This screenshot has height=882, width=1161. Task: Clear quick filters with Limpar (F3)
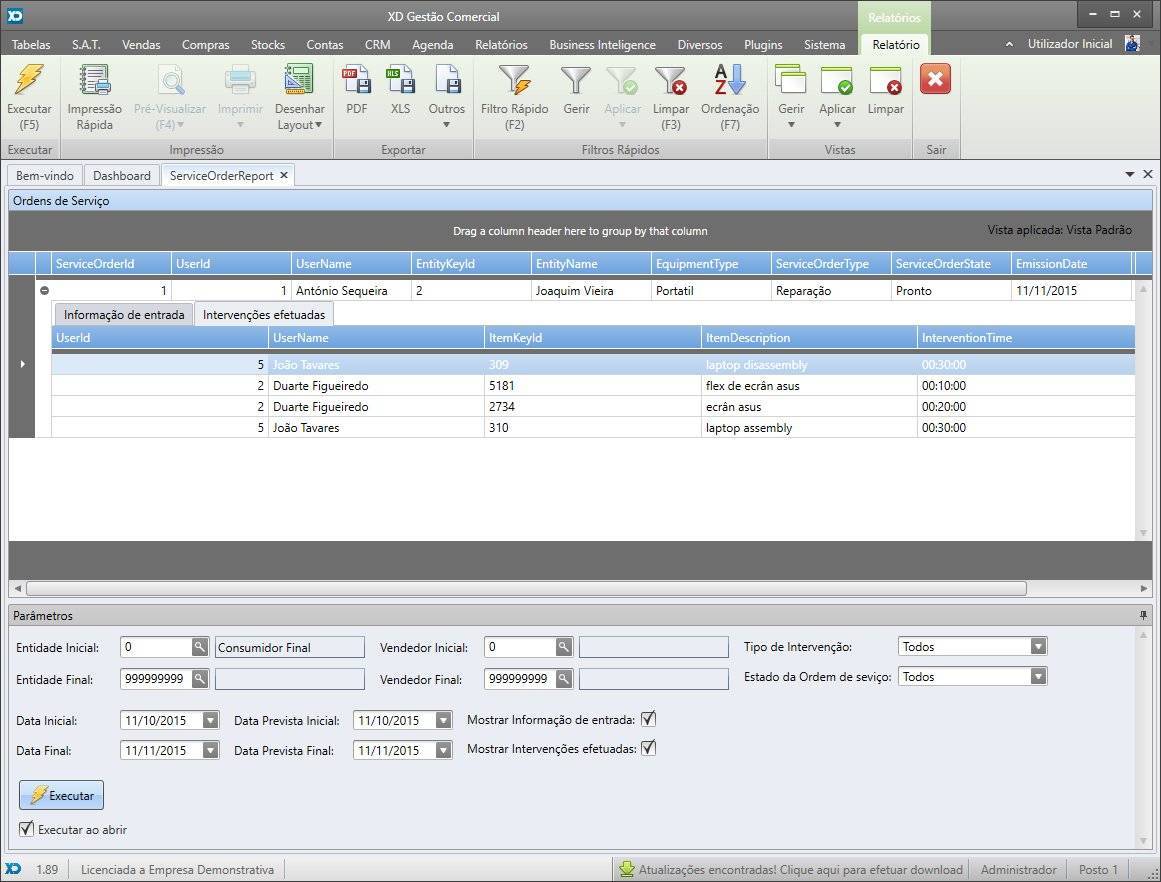[x=671, y=98]
